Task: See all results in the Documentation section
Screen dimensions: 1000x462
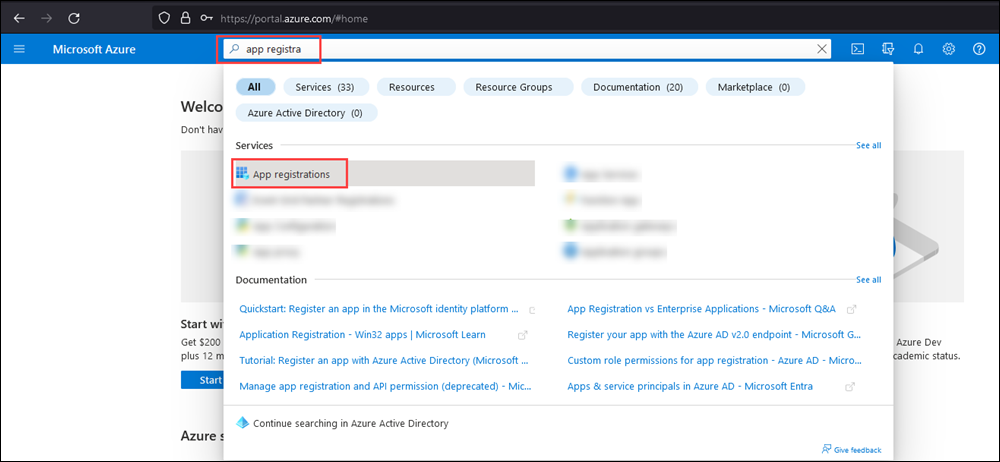Action: pos(868,280)
